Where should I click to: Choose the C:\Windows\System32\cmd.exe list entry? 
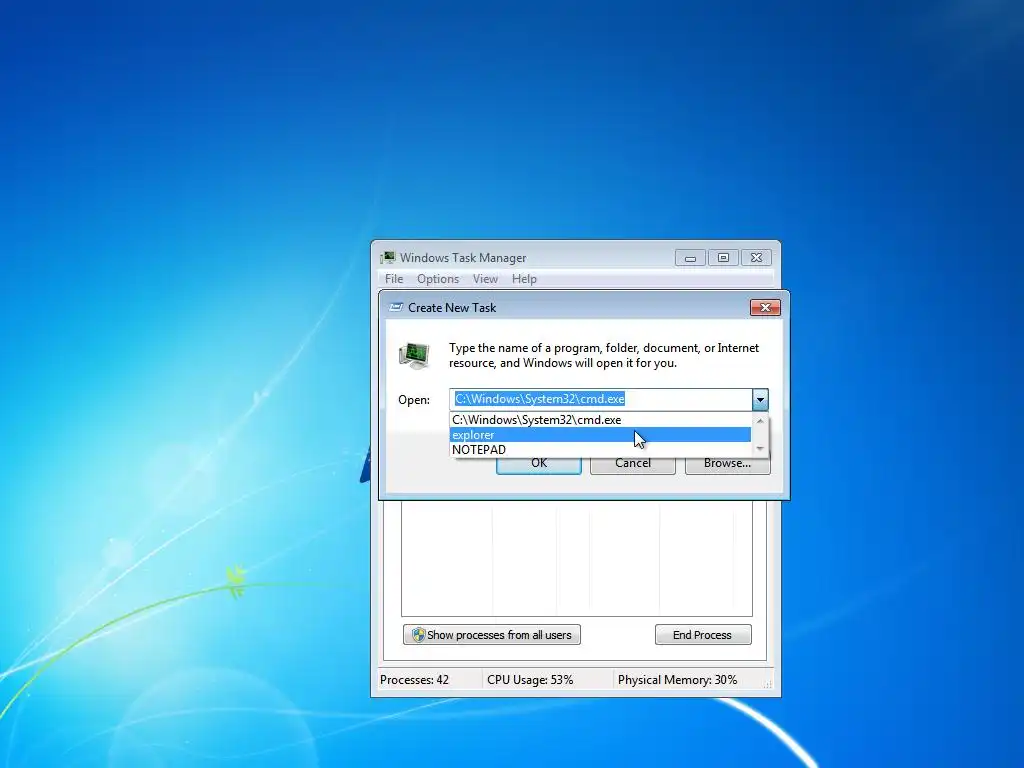[x=600, y=420]
